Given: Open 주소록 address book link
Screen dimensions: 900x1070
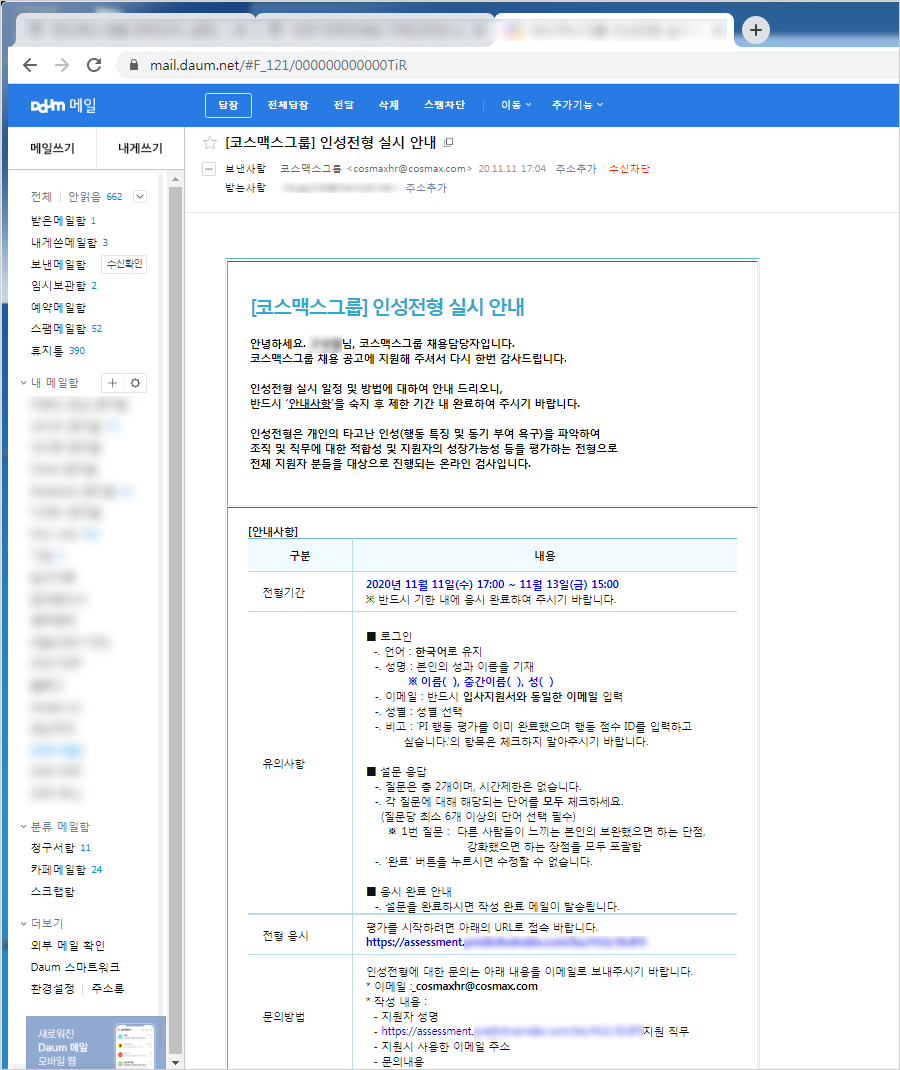Looking at the screenshot, I should pyautogui.click(x=108, y=988).
